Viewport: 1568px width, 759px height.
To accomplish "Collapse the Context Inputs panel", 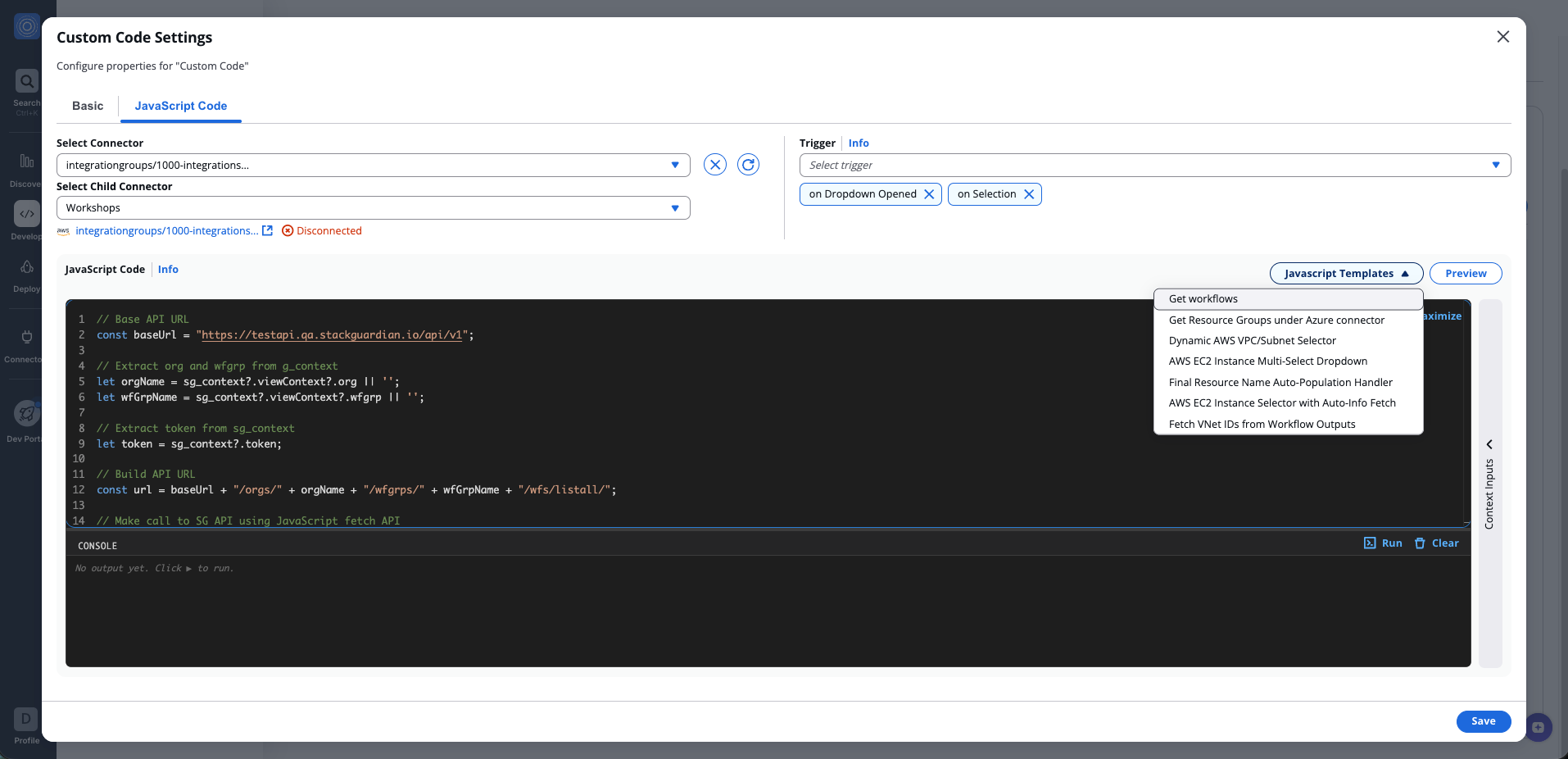I will [1488, 444].
